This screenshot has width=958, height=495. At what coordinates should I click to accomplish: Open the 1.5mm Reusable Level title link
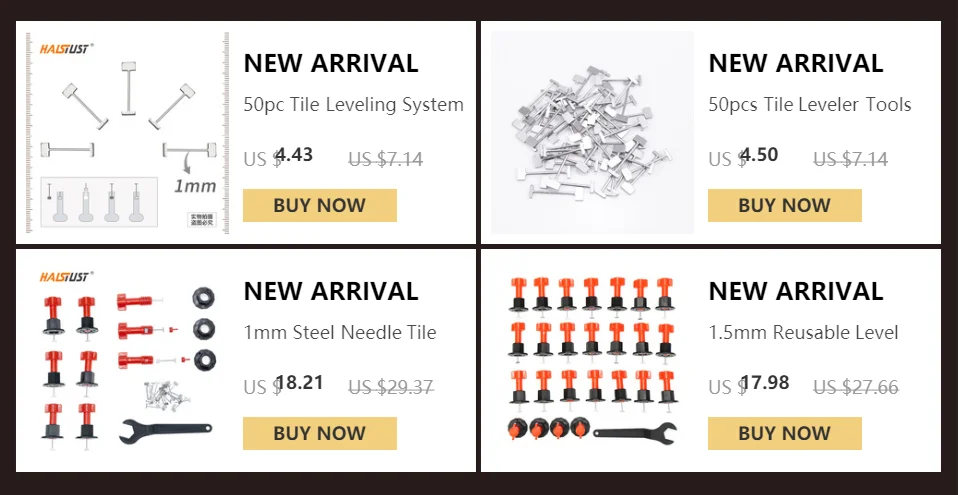click(803, 332)
